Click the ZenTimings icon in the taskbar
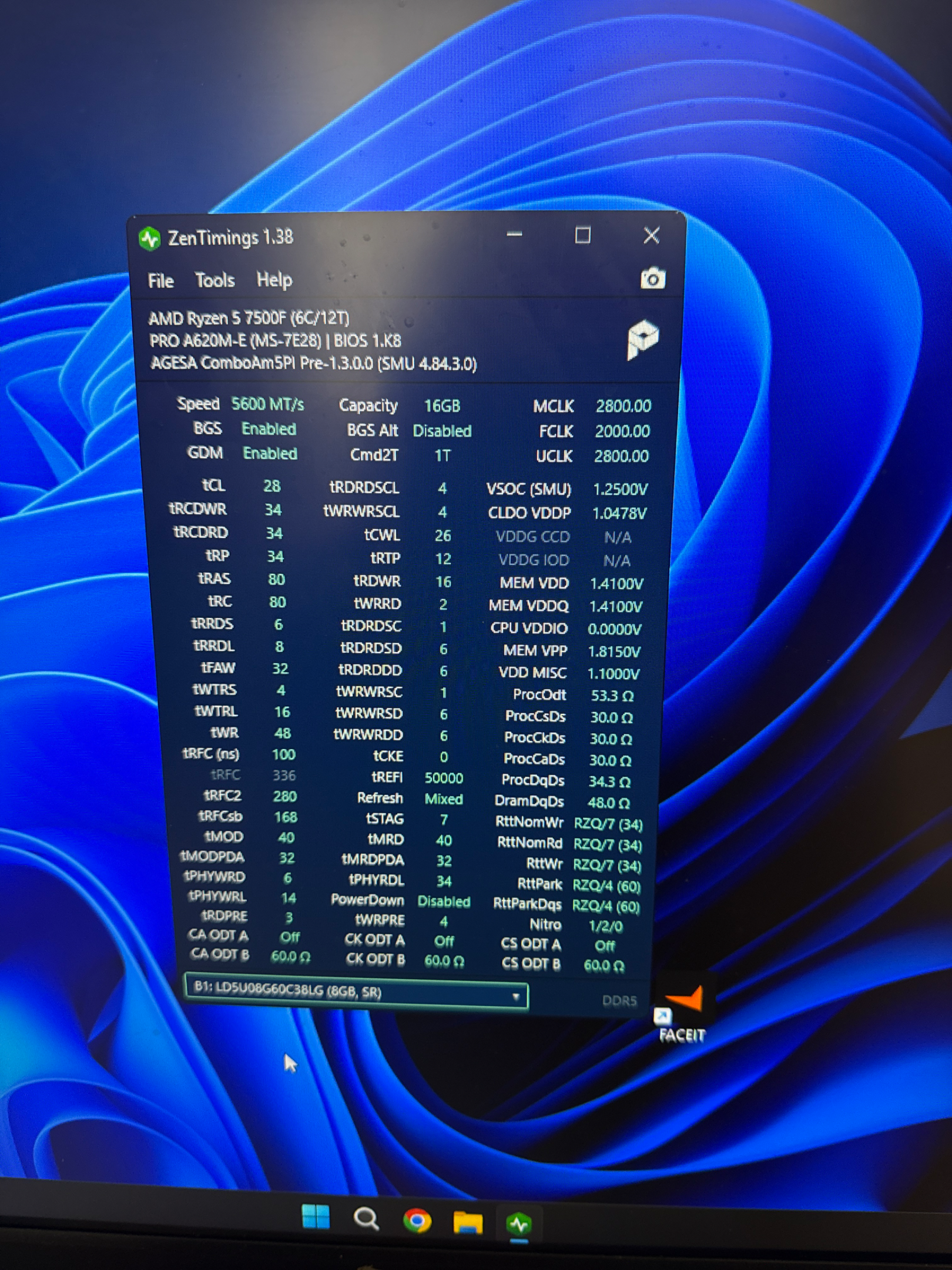The width and height of the screenshot is (952, 1270). (519, 1224)
